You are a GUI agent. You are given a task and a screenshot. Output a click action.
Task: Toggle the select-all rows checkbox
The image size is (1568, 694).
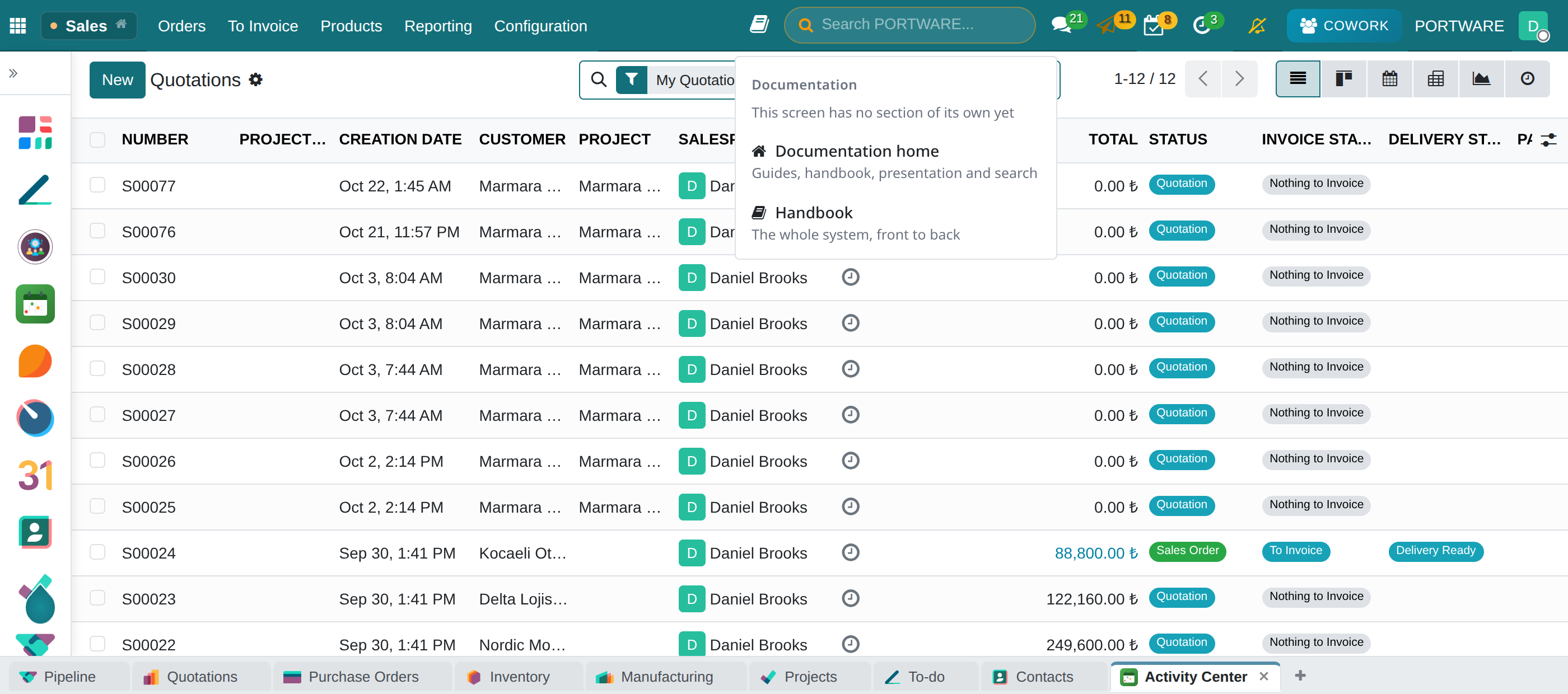97,140
